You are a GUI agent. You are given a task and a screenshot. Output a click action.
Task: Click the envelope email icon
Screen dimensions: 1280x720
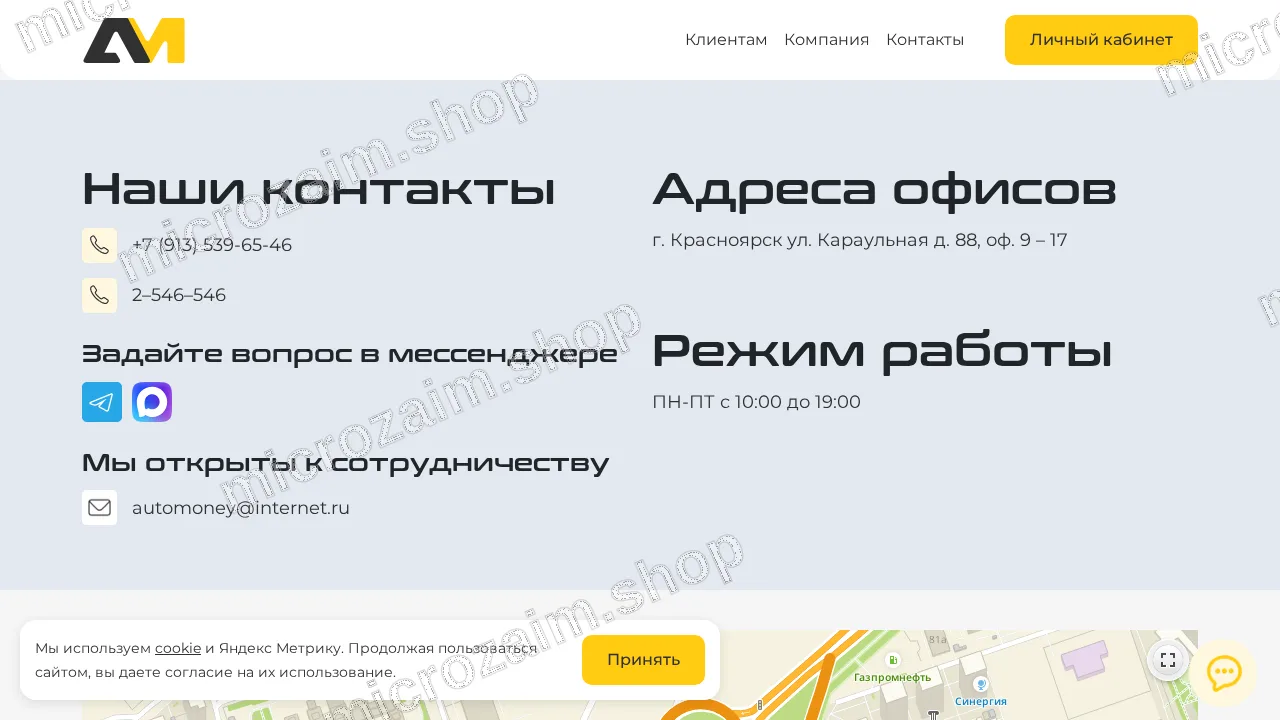pyautogui.click(x=99, y=507)
